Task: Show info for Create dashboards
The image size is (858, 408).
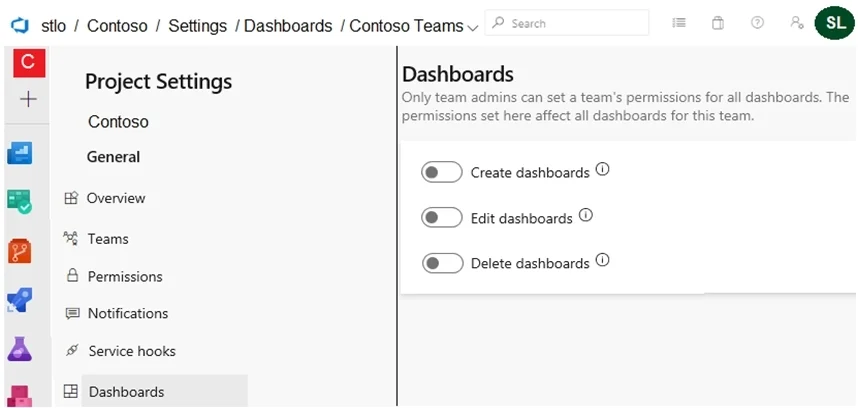Action: coord(602,170)
